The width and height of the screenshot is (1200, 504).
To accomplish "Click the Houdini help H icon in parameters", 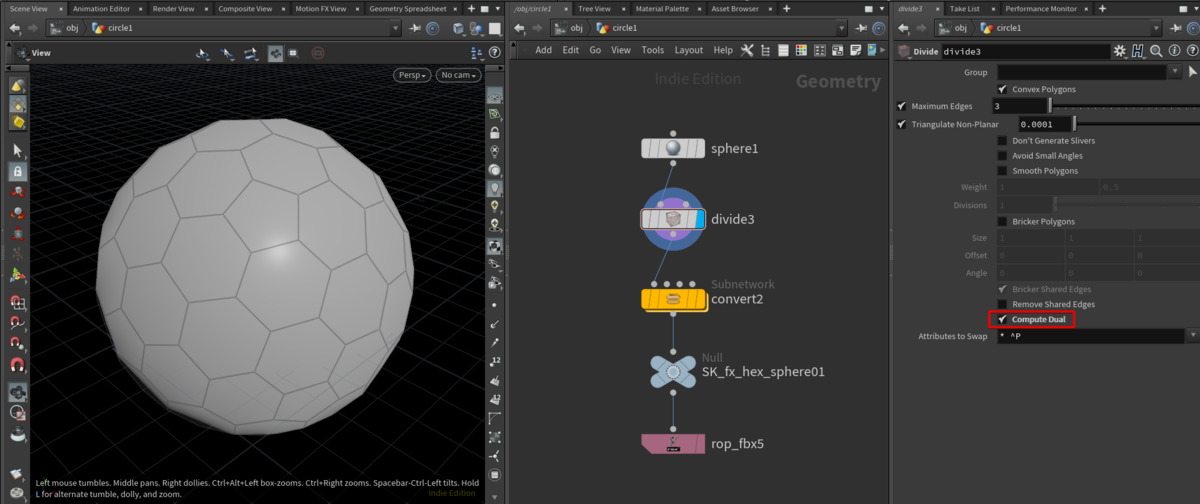I will [x=1138, y=51].
